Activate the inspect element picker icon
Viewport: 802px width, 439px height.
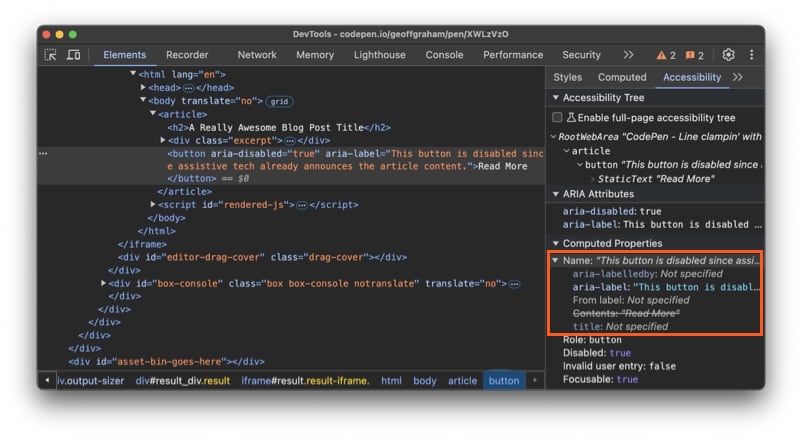tap(51, 55)
